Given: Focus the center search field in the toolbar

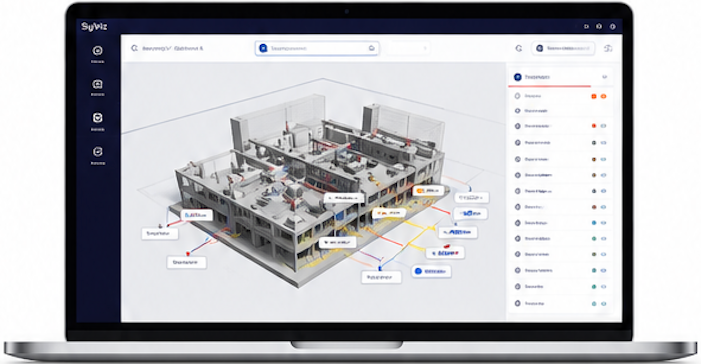Looking at the screenshot, I should [x=317, y=48].
